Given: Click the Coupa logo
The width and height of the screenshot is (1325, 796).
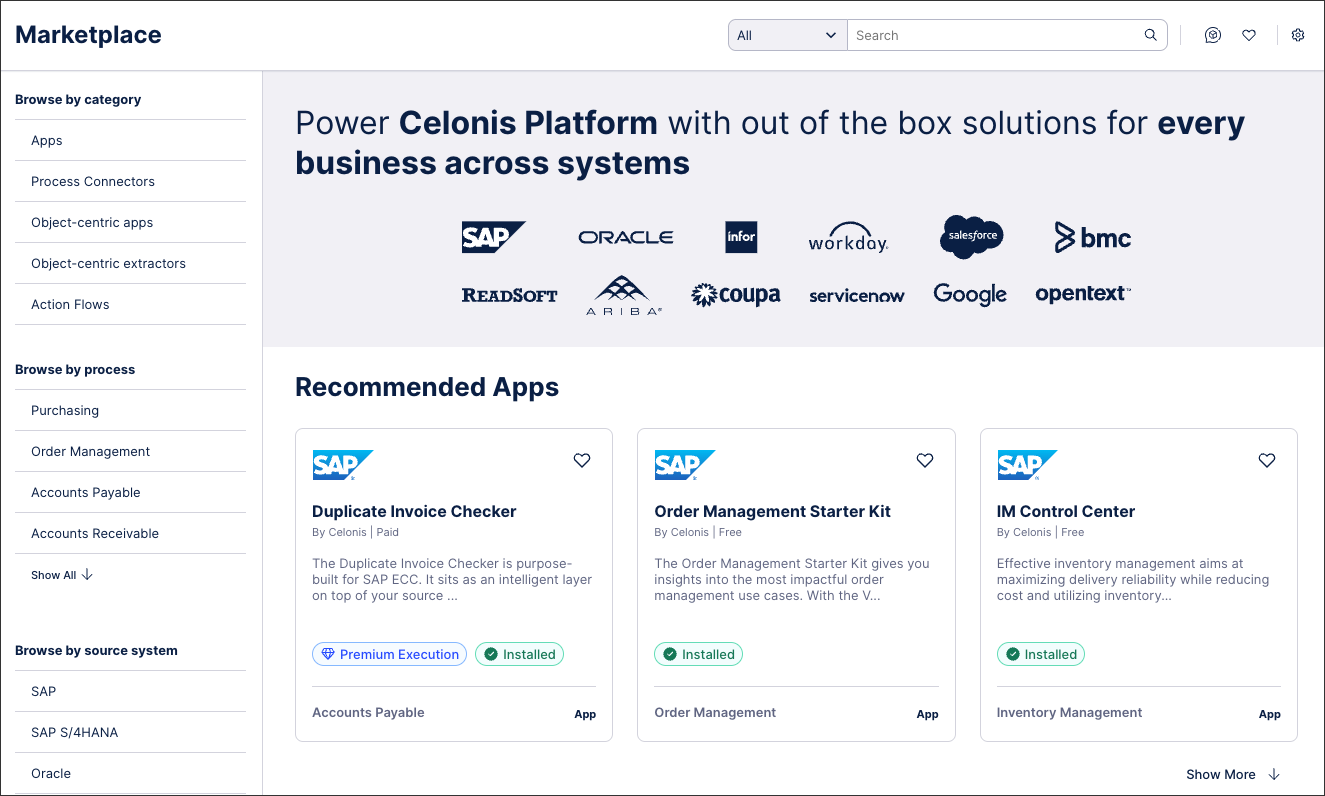Looking at the screenshot, I should pos(736,295).
